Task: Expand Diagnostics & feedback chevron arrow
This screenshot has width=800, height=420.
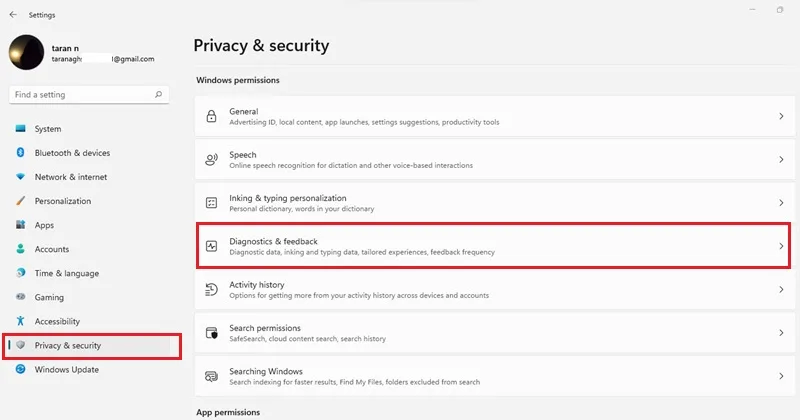Action: 781,246
